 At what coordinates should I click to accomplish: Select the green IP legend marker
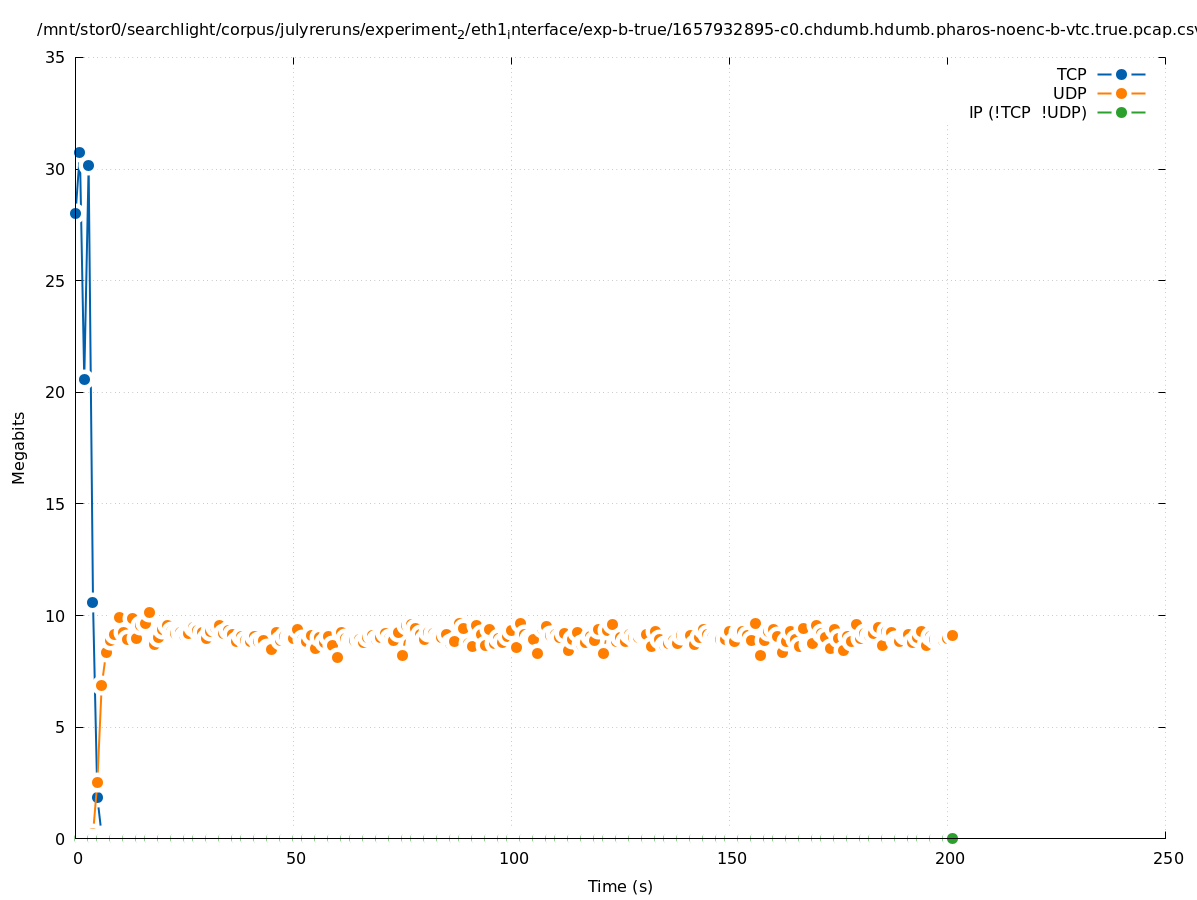1121,112
